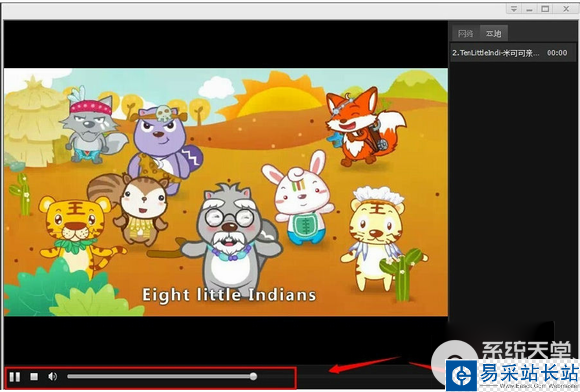Mute the speaker volume icon
Image resolution: width=580 pixels, height=392 pixels.
tap(53, 376)
